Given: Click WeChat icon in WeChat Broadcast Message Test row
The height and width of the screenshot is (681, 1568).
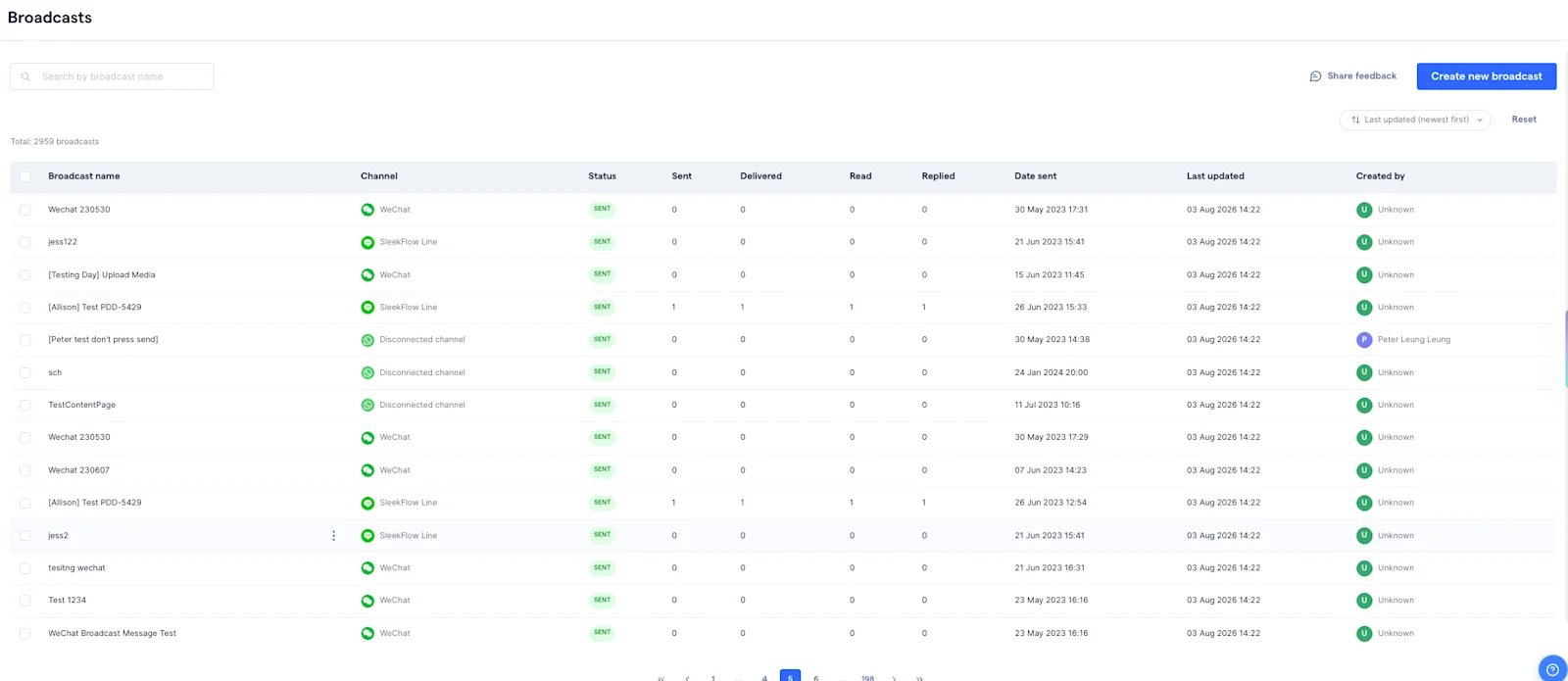Looking at the screenshot, I should [367, 634].
